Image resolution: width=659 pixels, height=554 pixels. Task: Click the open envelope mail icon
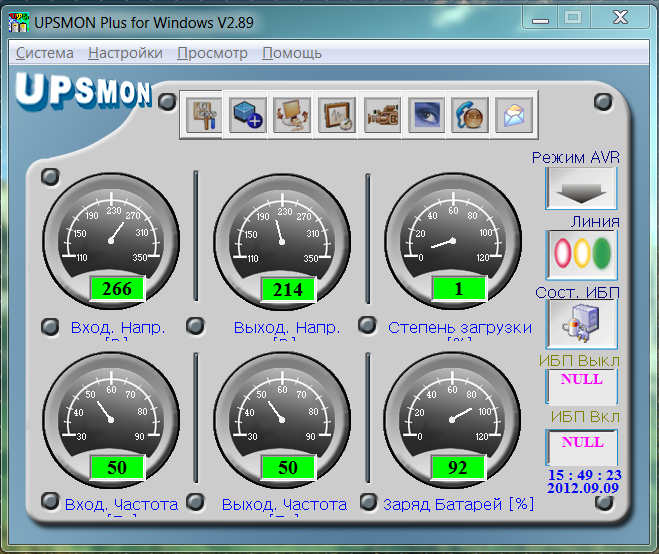tap(514, 115)
